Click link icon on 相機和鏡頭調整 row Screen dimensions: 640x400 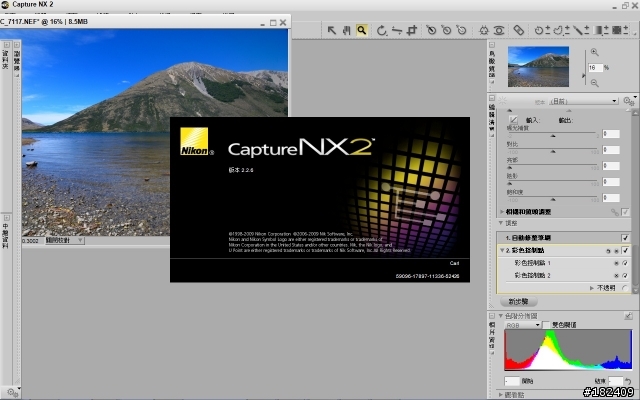click(614, 212)
